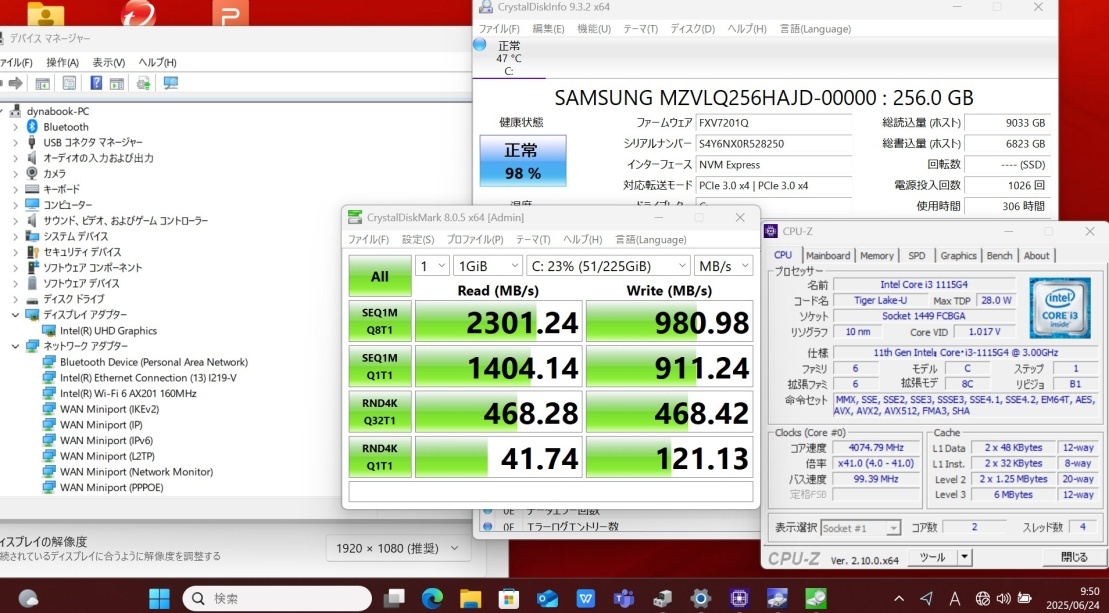Image resolution: width=1109 pixels, height=613 pixels.
Task: Open WPS Writer icon on taskbar
Action: point(586,598)
